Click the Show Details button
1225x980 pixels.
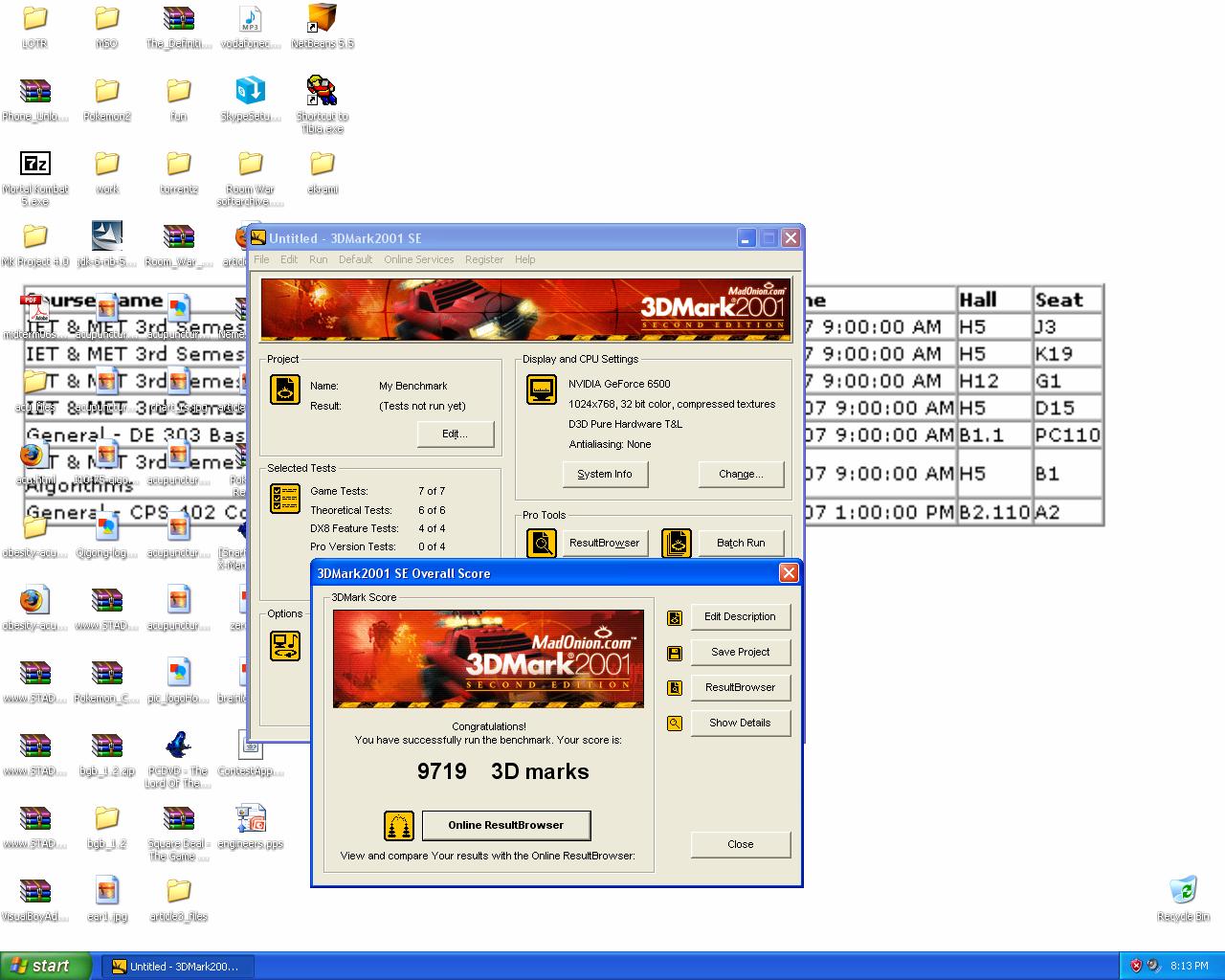740,724
